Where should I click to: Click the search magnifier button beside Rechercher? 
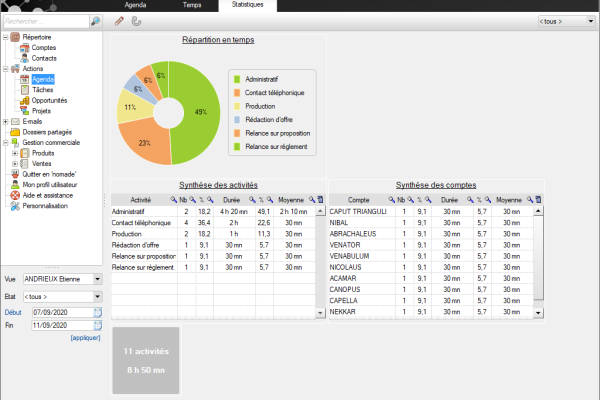[95, 20]
